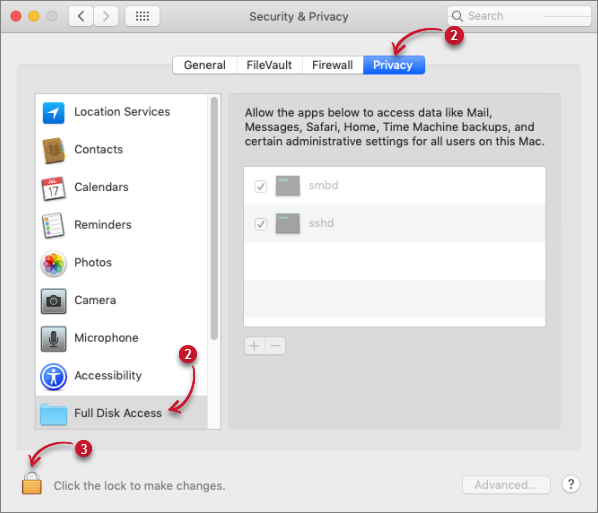Click the Contacts book icon
Screen dimensions: 598x513
pyautogui.click(x=53, y=150)
